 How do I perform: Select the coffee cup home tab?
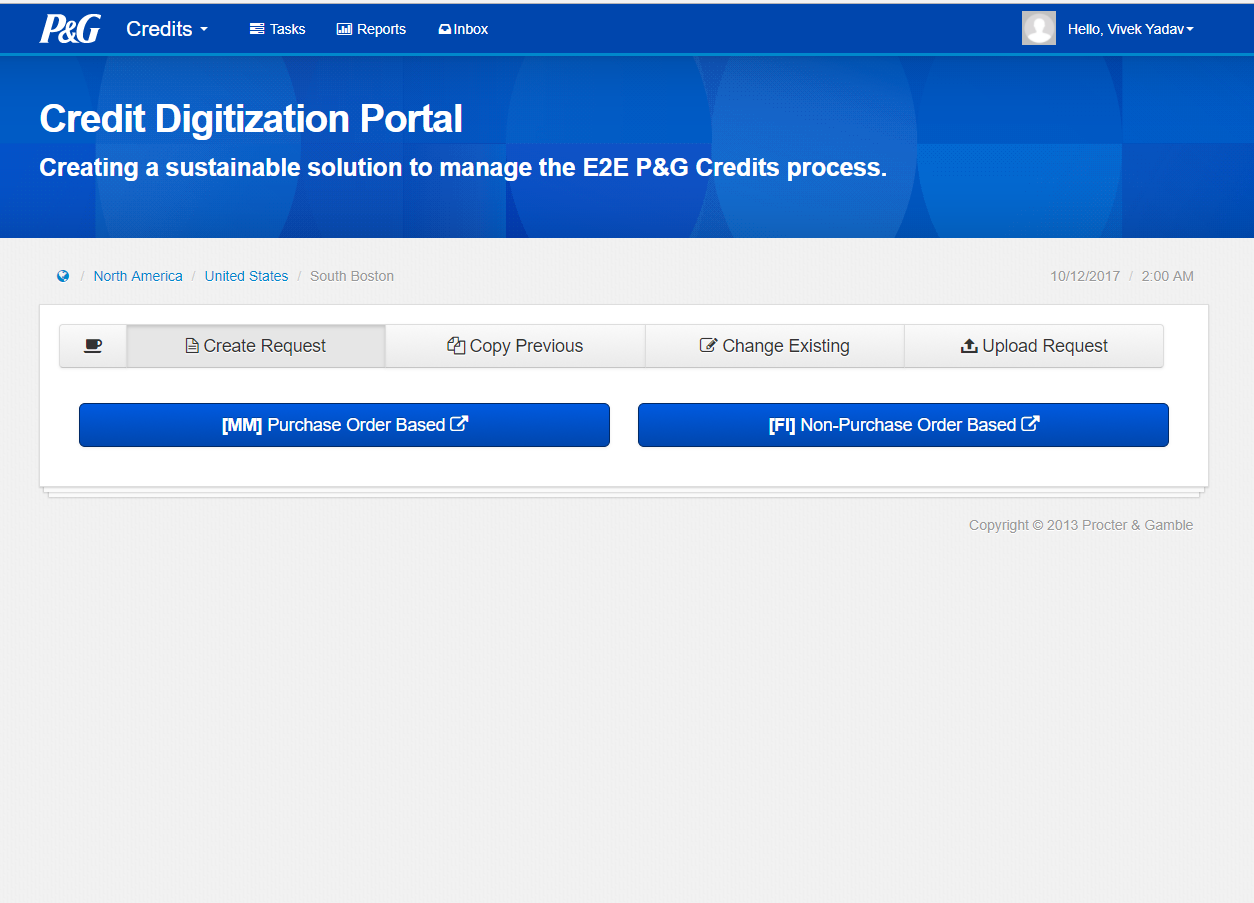tap(93, 346)
